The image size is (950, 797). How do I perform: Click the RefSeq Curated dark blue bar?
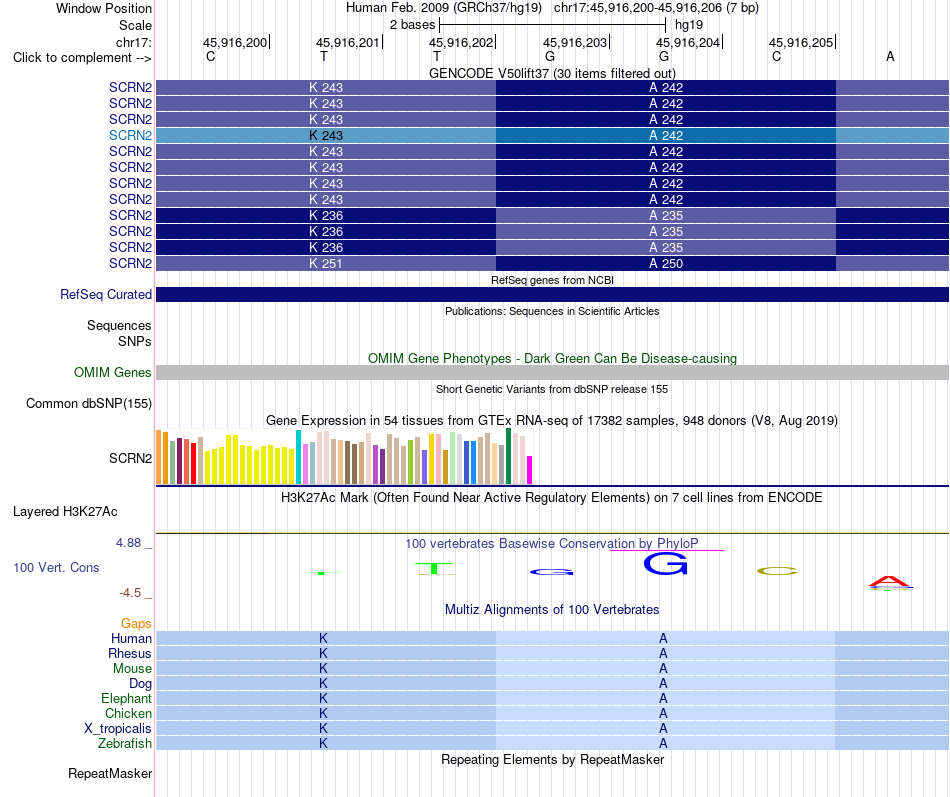pyautogui.click(x=552, y=295)
